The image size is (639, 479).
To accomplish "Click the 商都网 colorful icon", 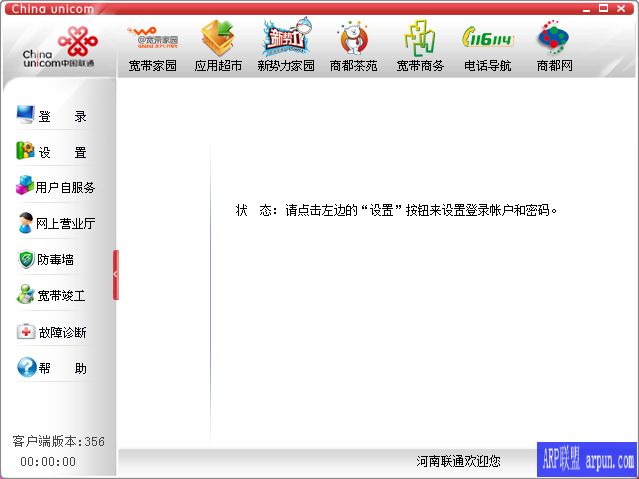I will pyautogui.click(x=553, y=38).
